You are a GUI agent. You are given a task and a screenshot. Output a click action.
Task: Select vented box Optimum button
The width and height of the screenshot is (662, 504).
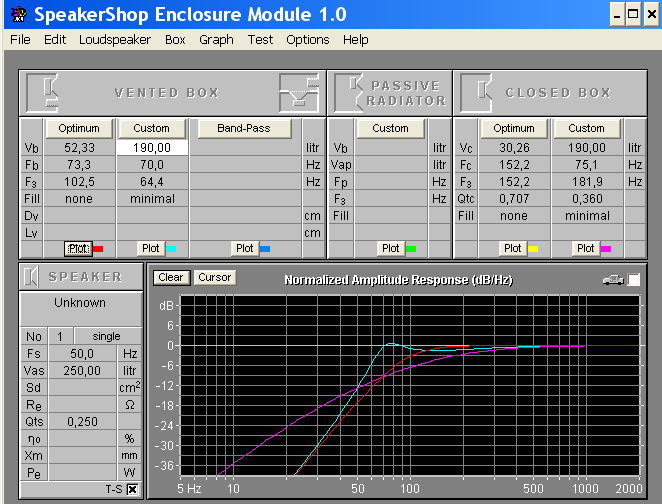[79, 128]
